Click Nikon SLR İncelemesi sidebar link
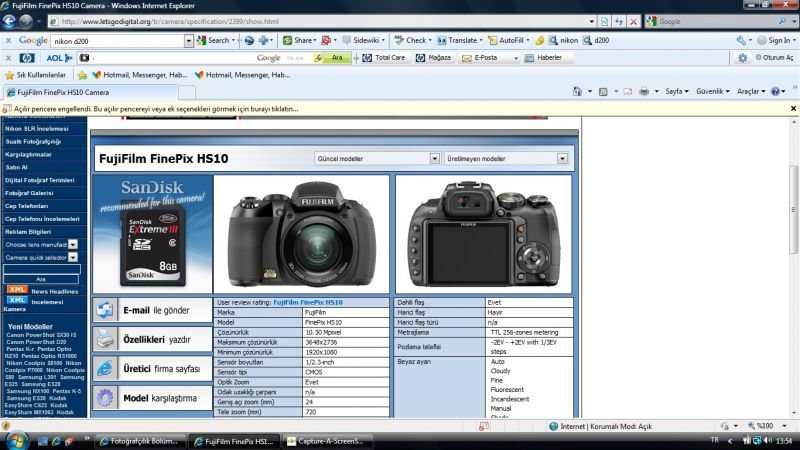The width and height of the screenshot is (800, 450). point(37,129)
